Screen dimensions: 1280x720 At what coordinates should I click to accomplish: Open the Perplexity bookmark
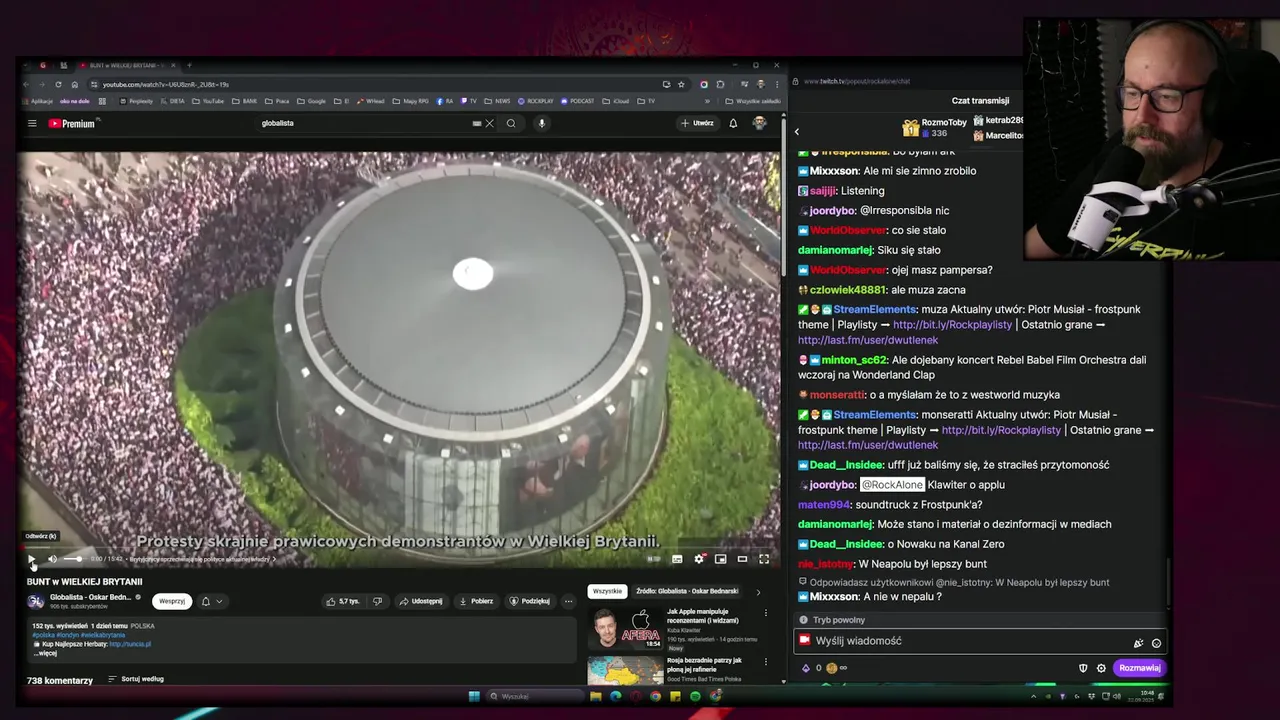pyautogui.click(x=135, y=101)
